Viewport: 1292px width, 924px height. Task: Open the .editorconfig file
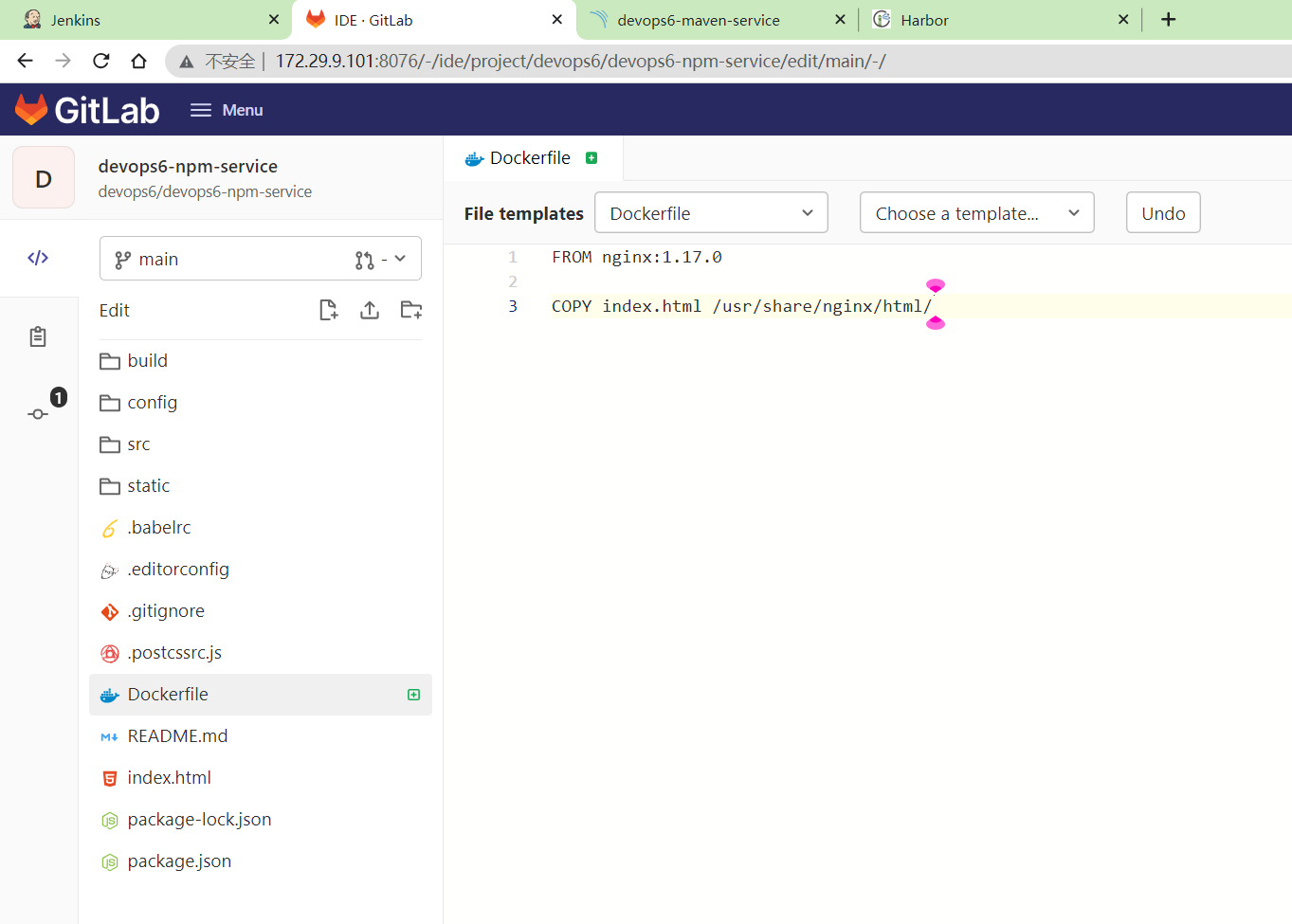coord(261,570)
